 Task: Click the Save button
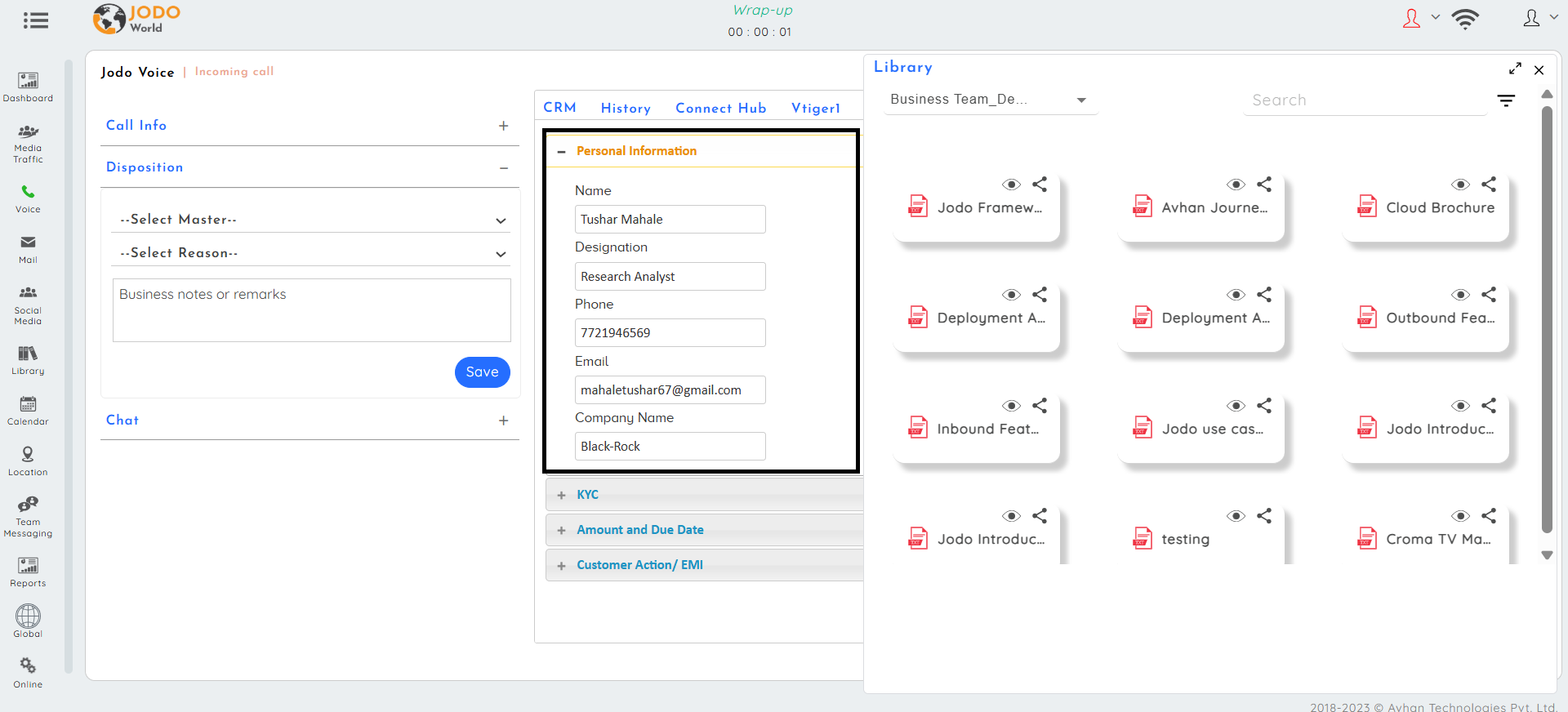(483, 372)
